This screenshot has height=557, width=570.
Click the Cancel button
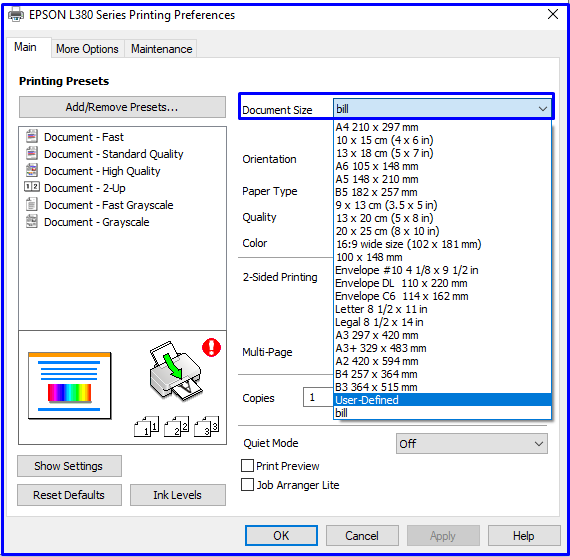pyautogui.click(x=362, y=536)
